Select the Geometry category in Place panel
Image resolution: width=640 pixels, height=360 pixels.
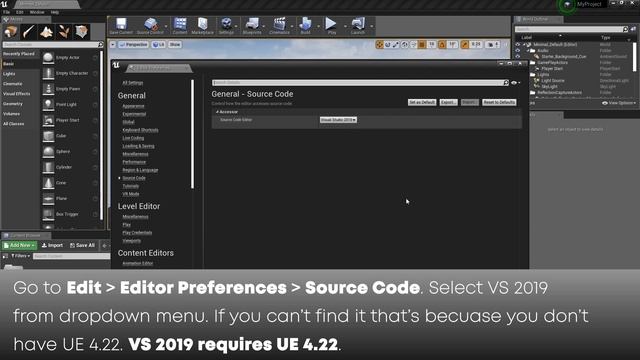(13, 104)
